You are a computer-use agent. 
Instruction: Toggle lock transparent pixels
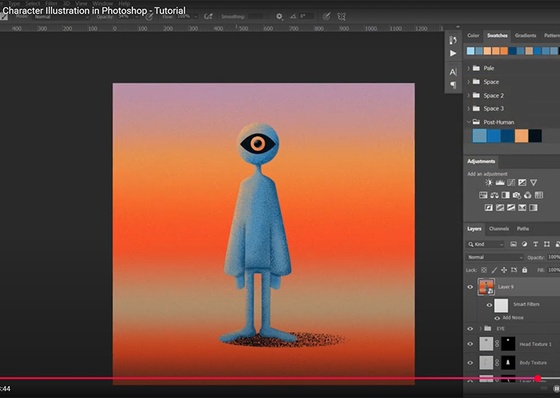[484, 270]
